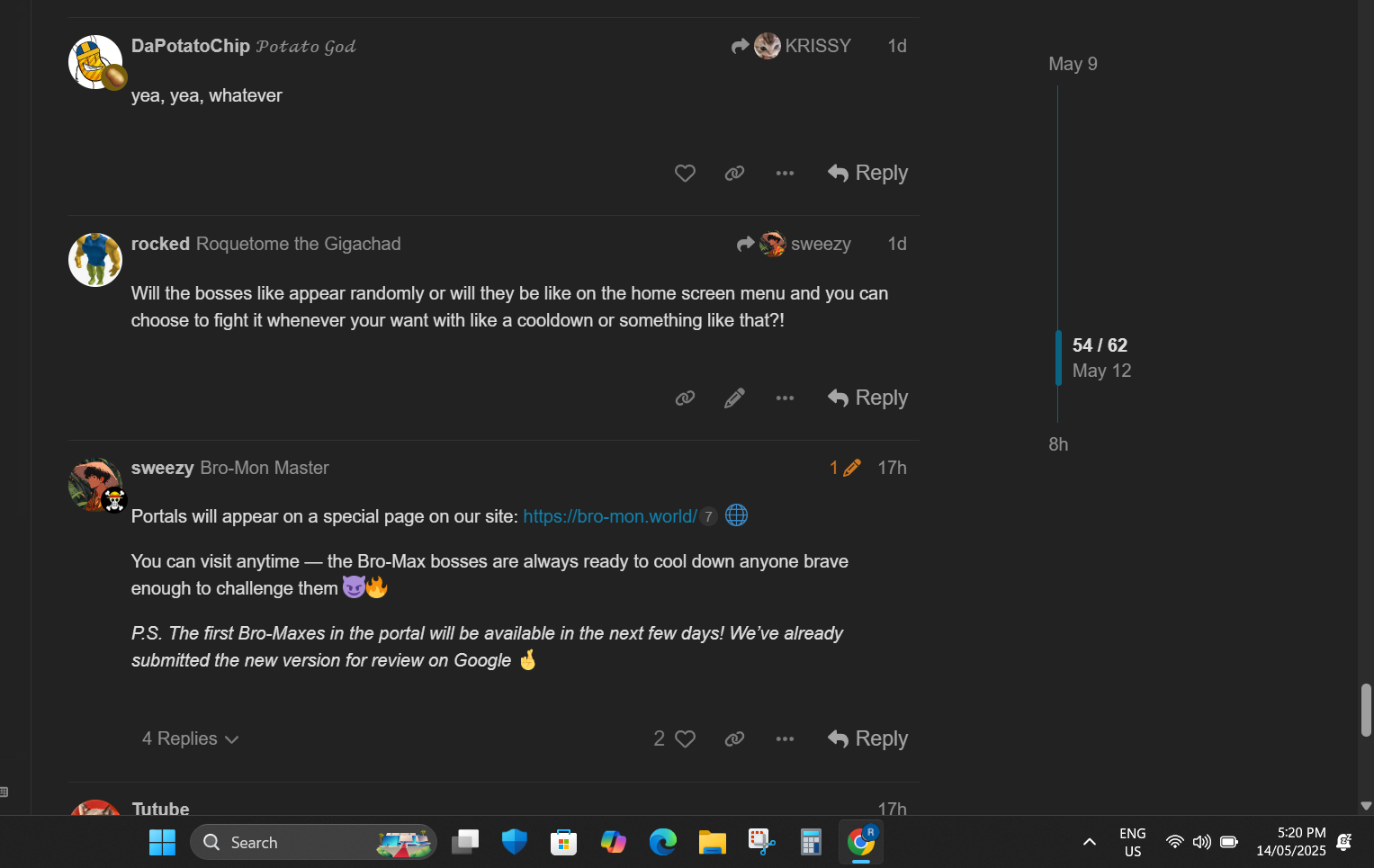Viewport: 1374px width, 868px height.
Task: Reply to sweezy's post
Action: pos(867,738)
